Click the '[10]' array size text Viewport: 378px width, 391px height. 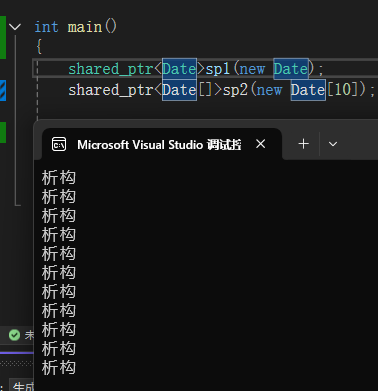[342, 90]
